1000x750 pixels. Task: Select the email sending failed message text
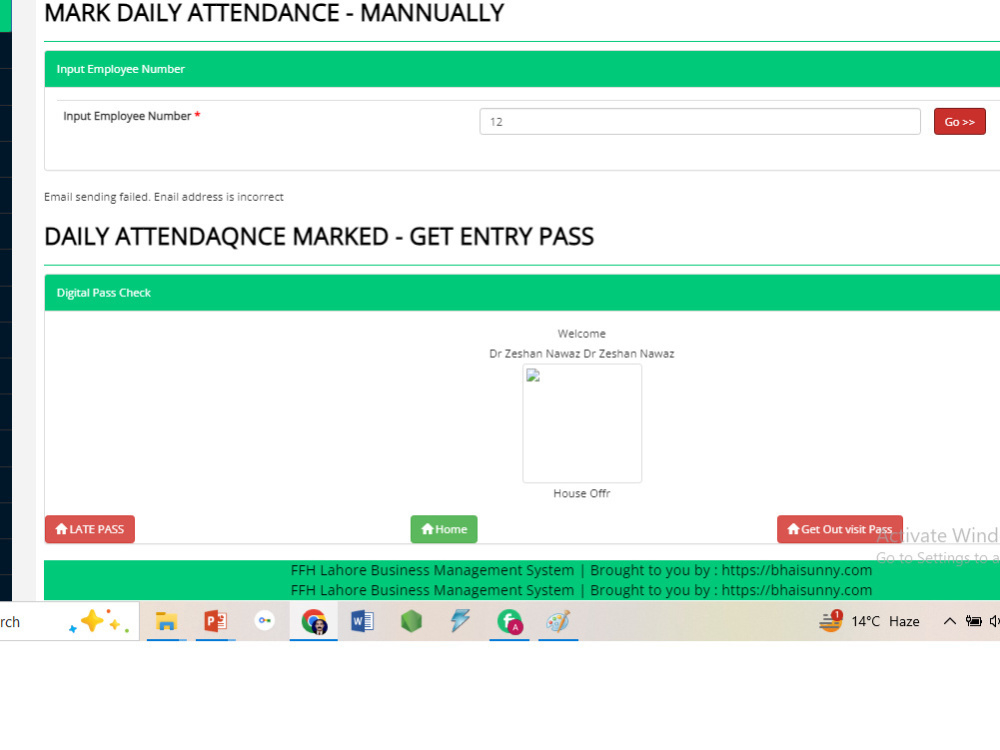pos(164,197)
